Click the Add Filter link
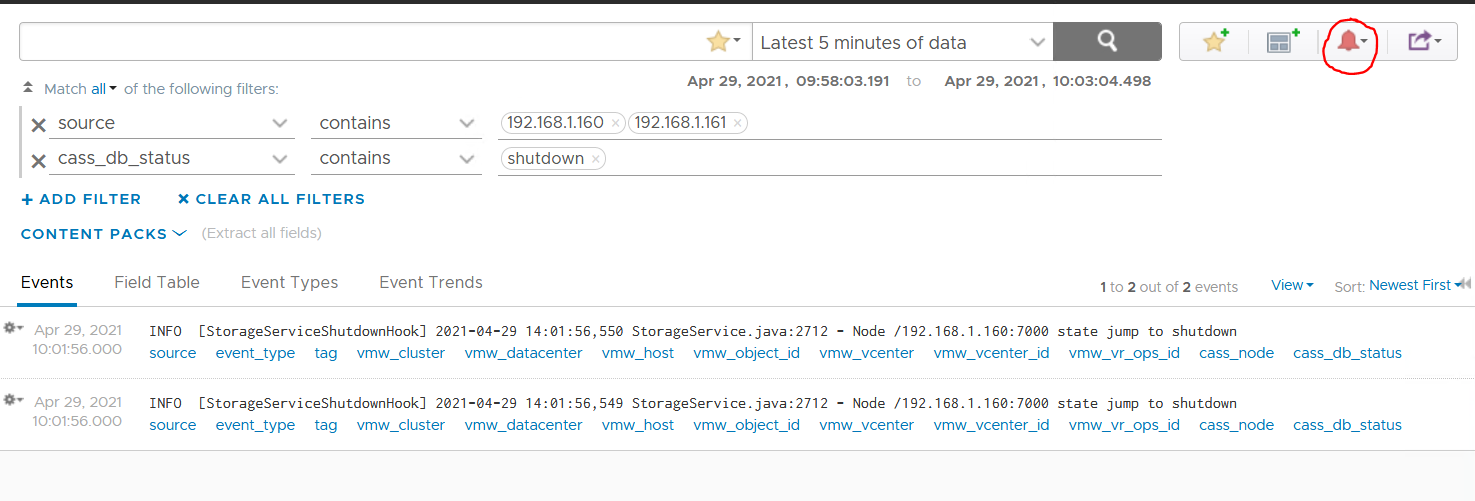 coord(81,199)
